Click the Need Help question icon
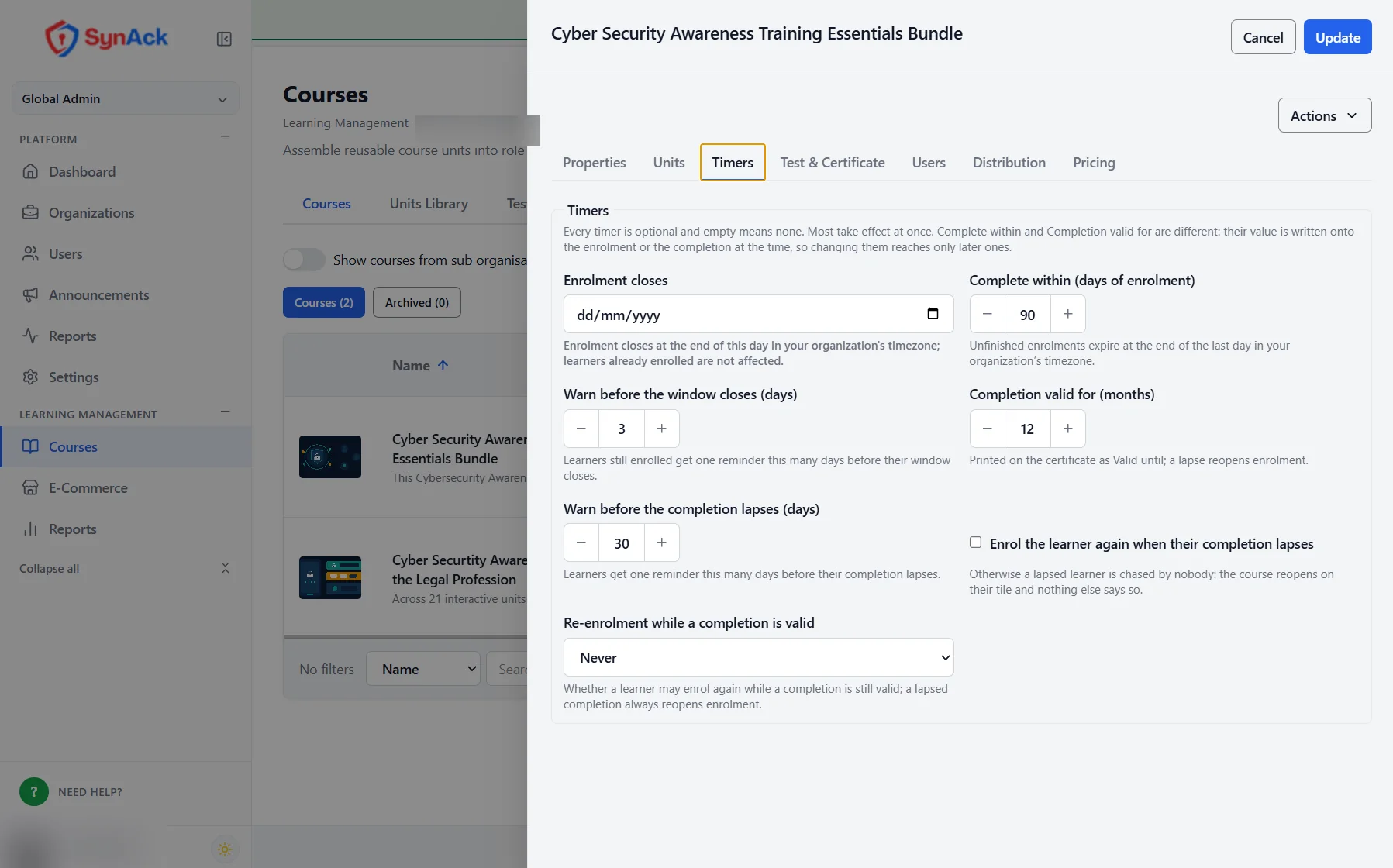The width and height of the screenshot is (1393, 868). (x=33, y=792)
